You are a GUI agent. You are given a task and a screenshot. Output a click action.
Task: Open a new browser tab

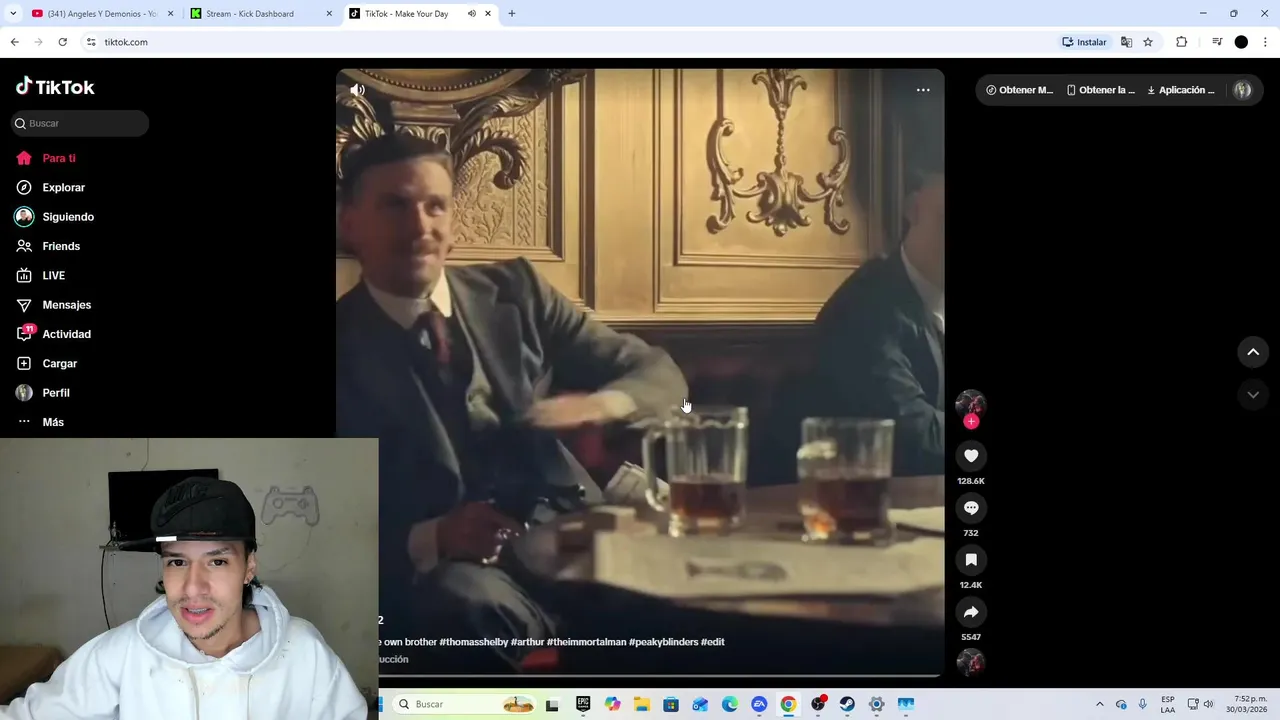pyautogui.click(x=512, y=14)
